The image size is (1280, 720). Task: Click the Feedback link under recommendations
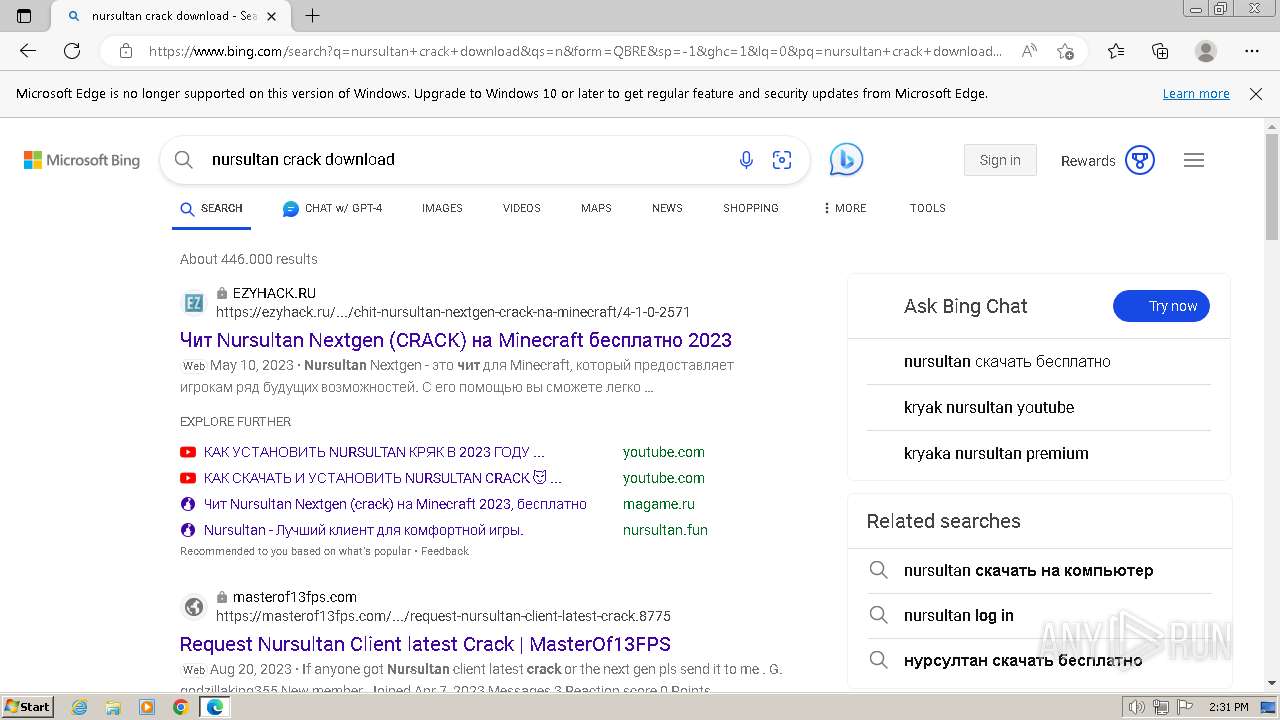(445, 551)
